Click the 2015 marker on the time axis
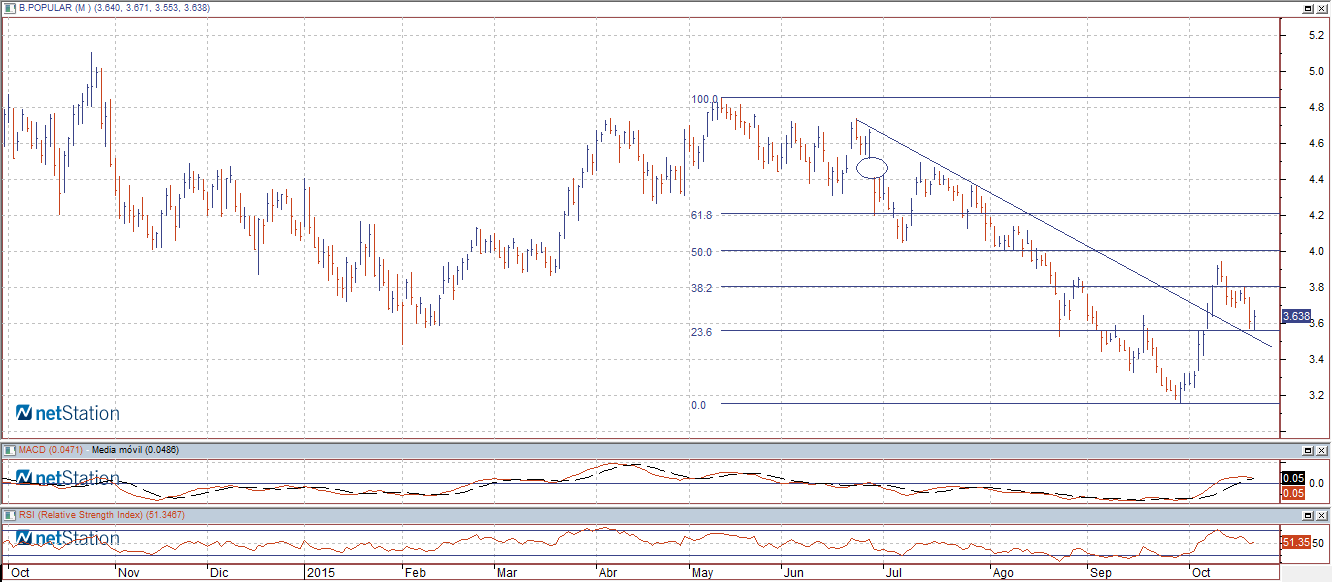 click(320, 573)
